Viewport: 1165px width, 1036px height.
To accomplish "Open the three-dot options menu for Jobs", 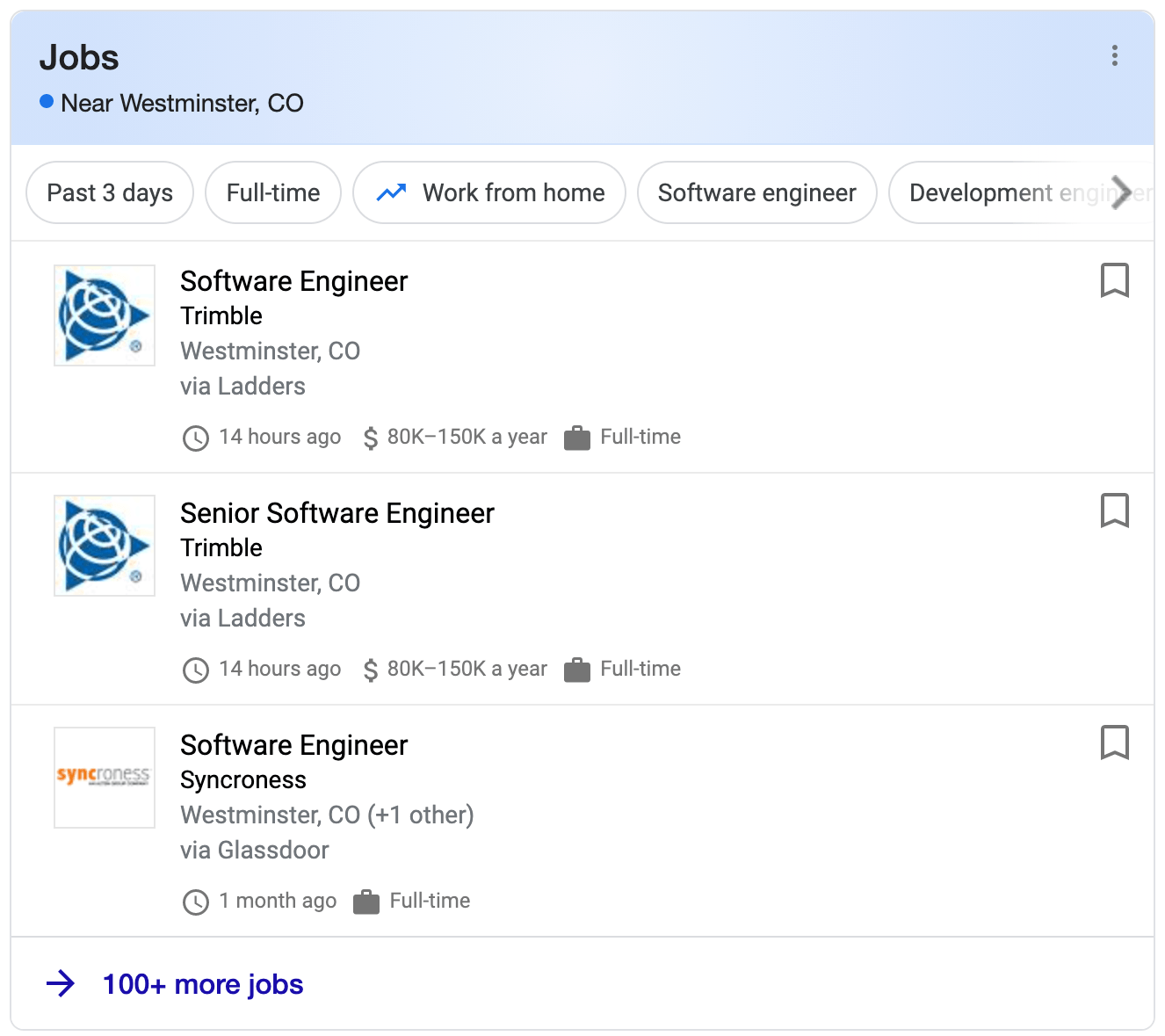I will 1114,56.
